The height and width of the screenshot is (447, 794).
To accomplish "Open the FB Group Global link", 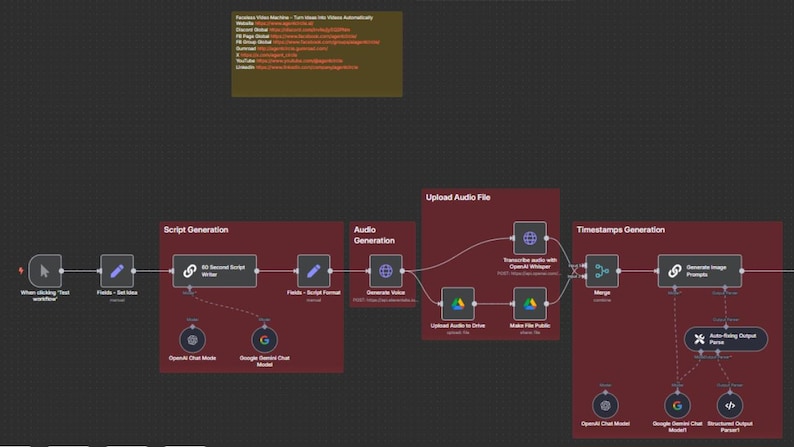I will coord(326,42).
